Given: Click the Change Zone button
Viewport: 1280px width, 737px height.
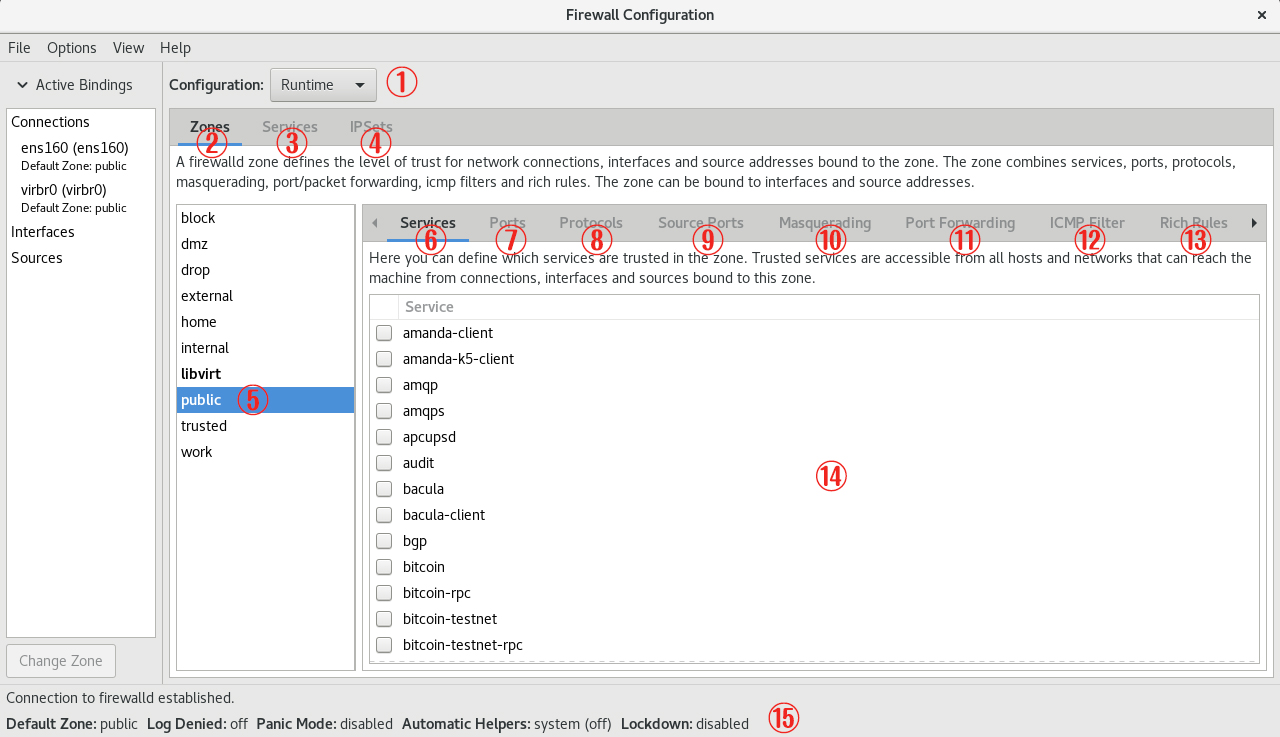Looking at the screenshot, I should coord(60,660).
